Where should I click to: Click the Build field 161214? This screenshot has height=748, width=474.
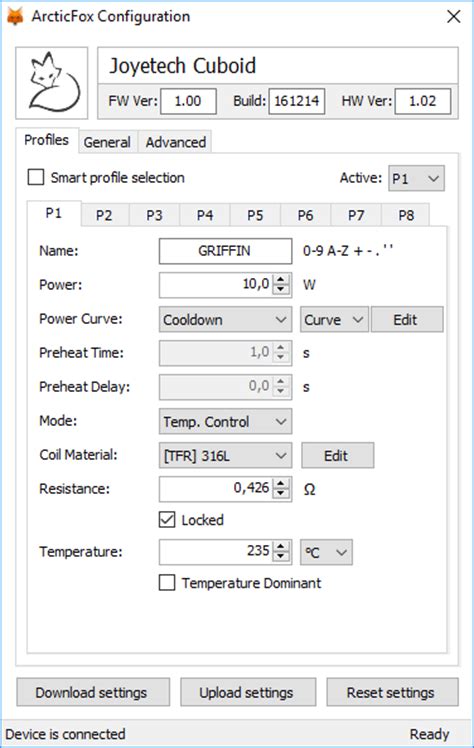(297, 101)
